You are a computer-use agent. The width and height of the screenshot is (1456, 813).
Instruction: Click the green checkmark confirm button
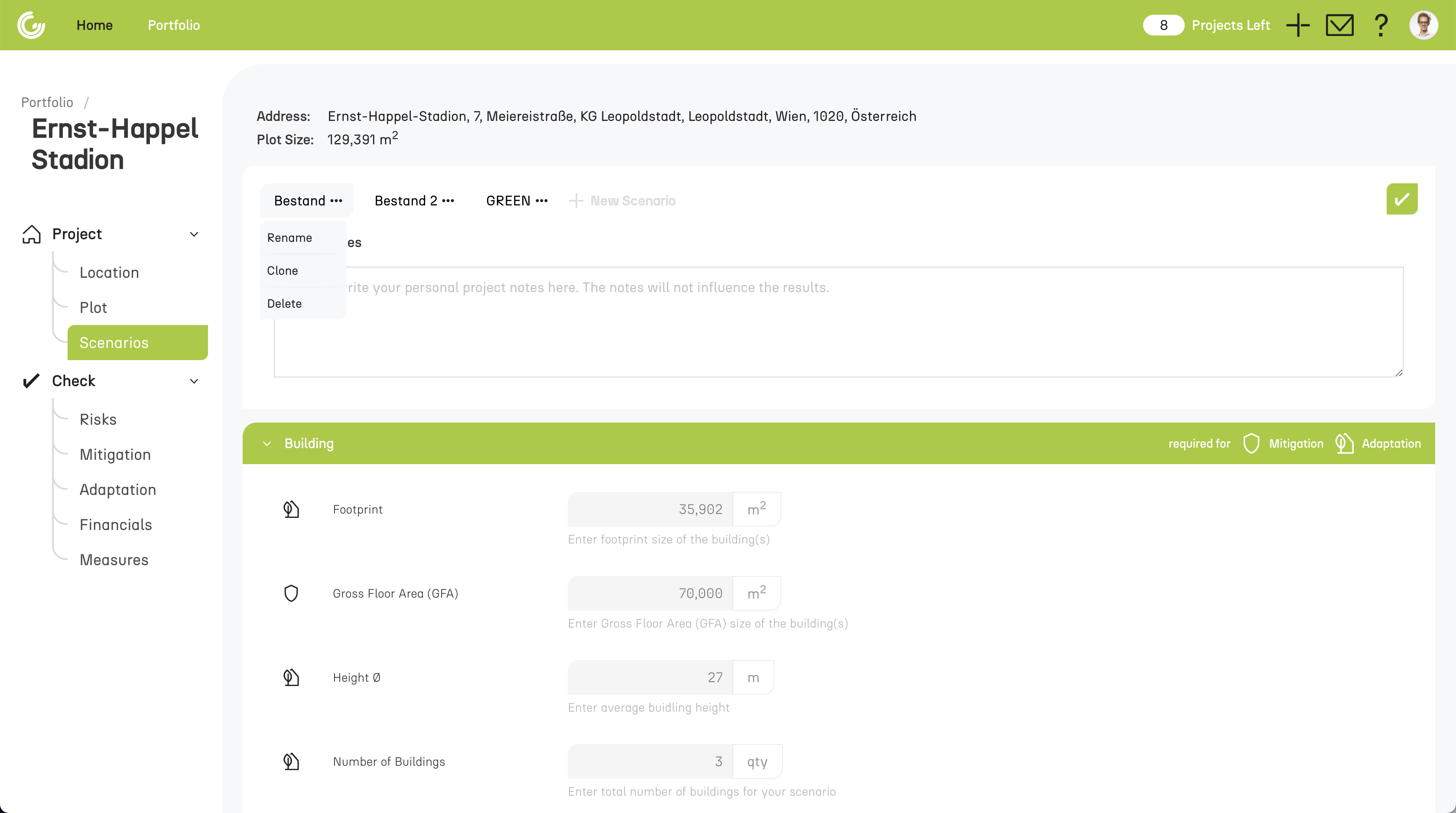[1402, 199]
